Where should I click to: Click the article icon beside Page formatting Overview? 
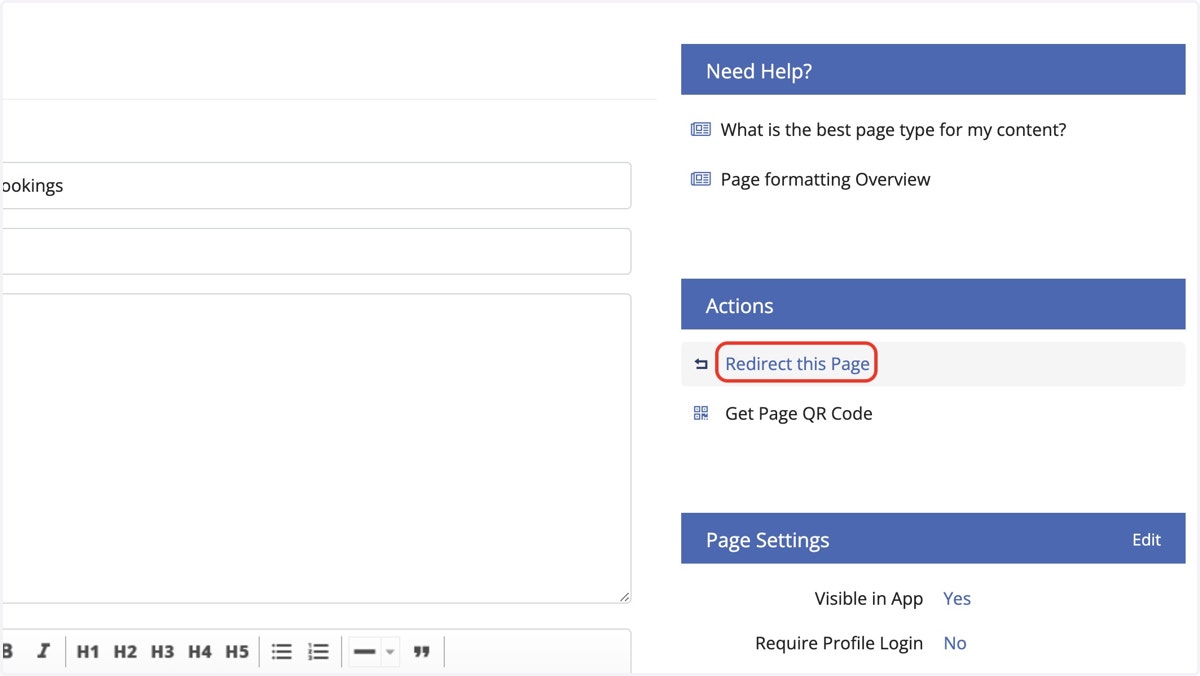coord(701,179)
